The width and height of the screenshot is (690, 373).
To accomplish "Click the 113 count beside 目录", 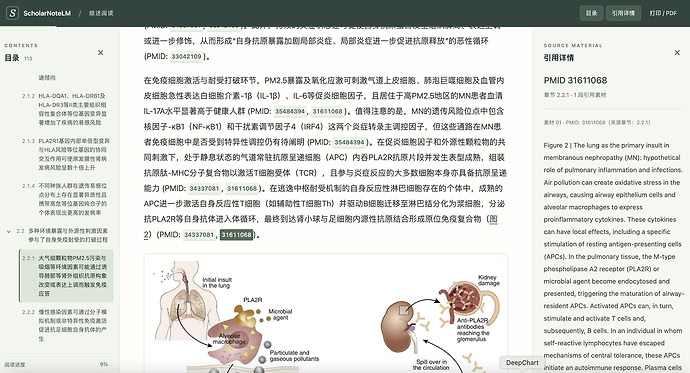I will pyautogui.click(x=28, y=58).
